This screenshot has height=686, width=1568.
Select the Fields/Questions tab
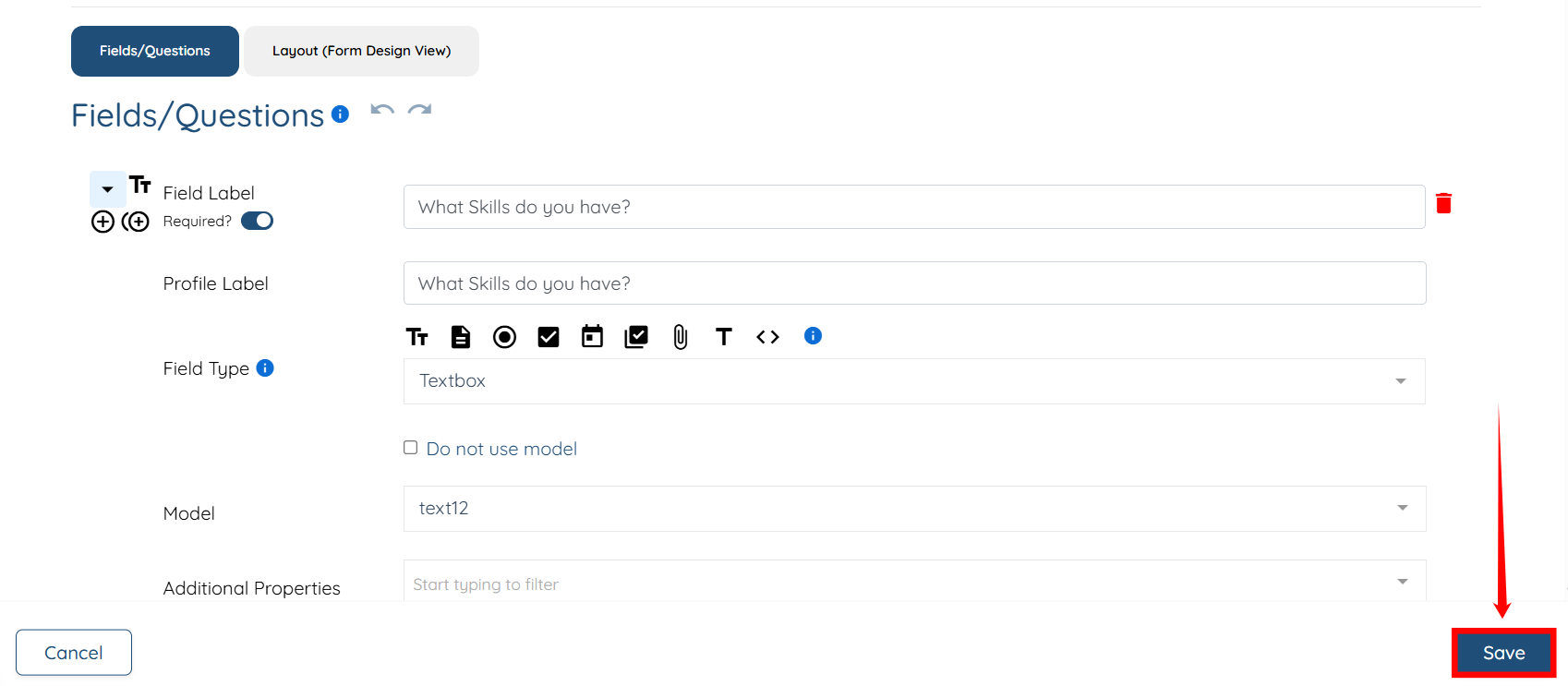click(x=154, y=51)
